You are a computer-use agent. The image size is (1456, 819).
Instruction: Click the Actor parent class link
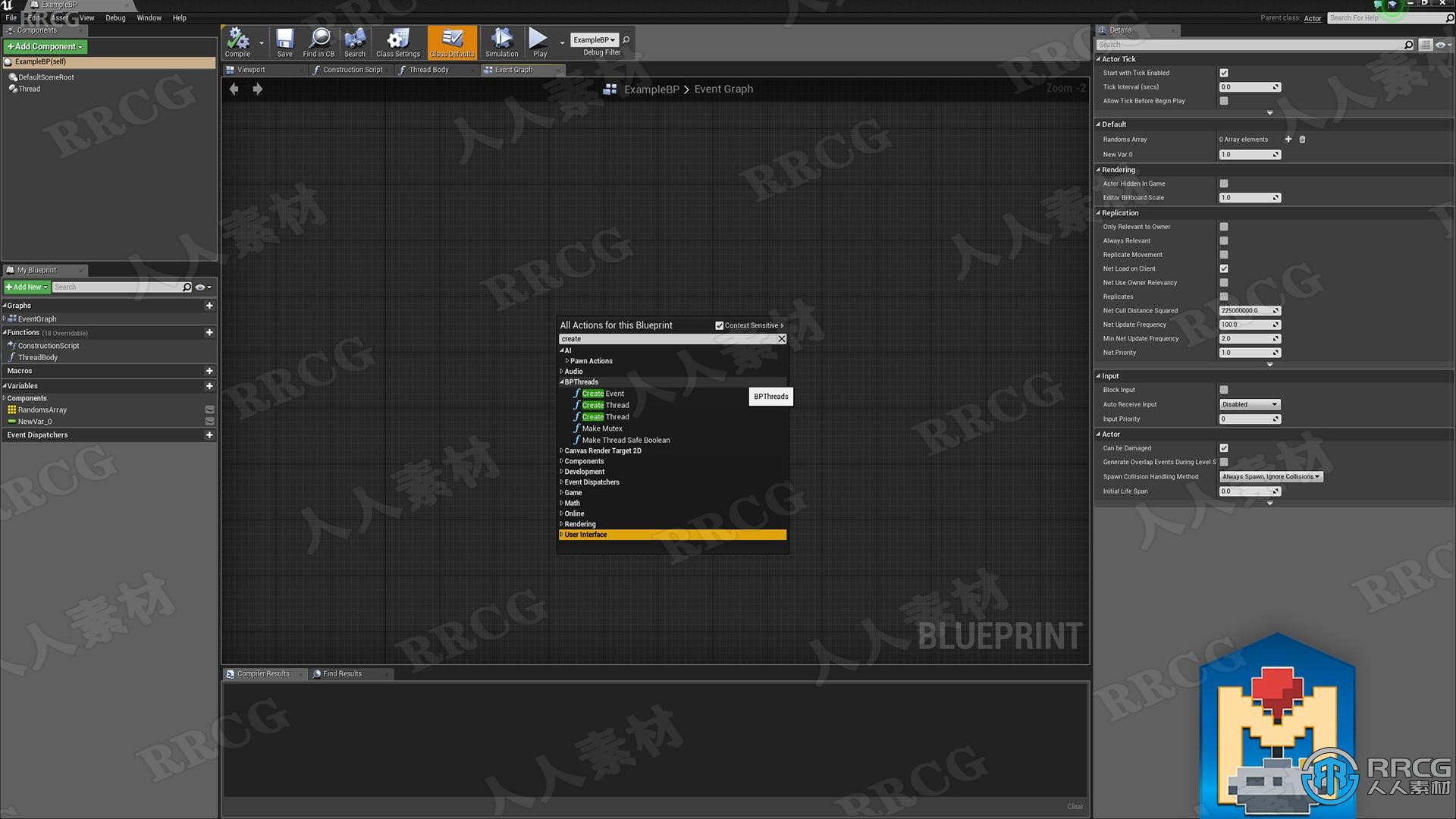(1312, 18)
